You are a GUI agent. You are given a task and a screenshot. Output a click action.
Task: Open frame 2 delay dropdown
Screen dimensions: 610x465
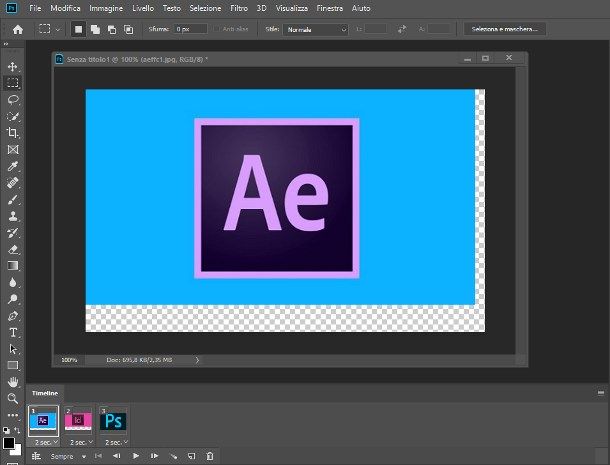pyautogui.click(x=90, y=442)
